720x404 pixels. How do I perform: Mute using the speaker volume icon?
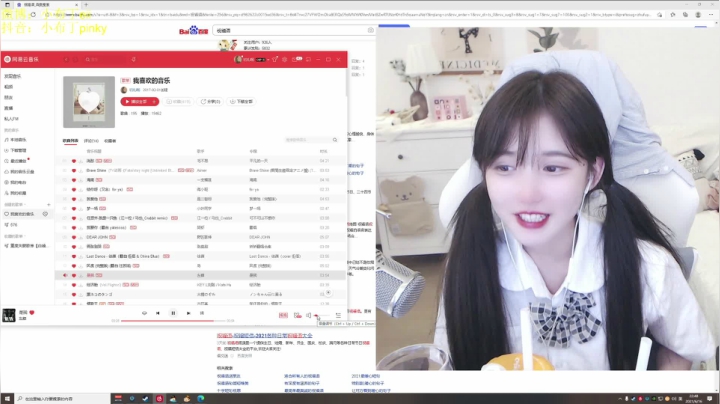pos(309,315)
